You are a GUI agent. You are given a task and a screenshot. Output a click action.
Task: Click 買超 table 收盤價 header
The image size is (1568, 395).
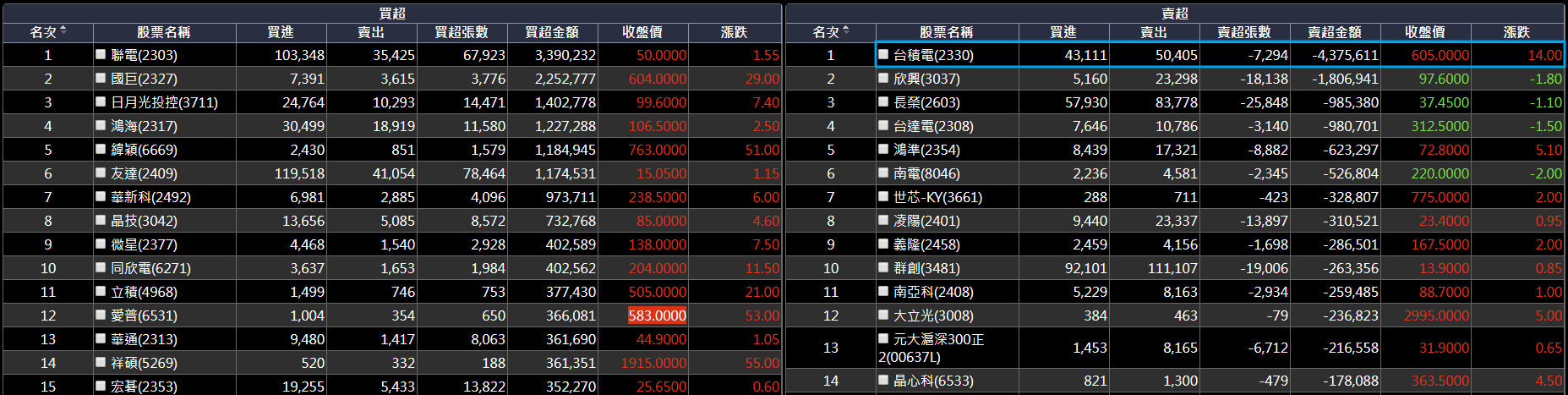tap(642, 32)
